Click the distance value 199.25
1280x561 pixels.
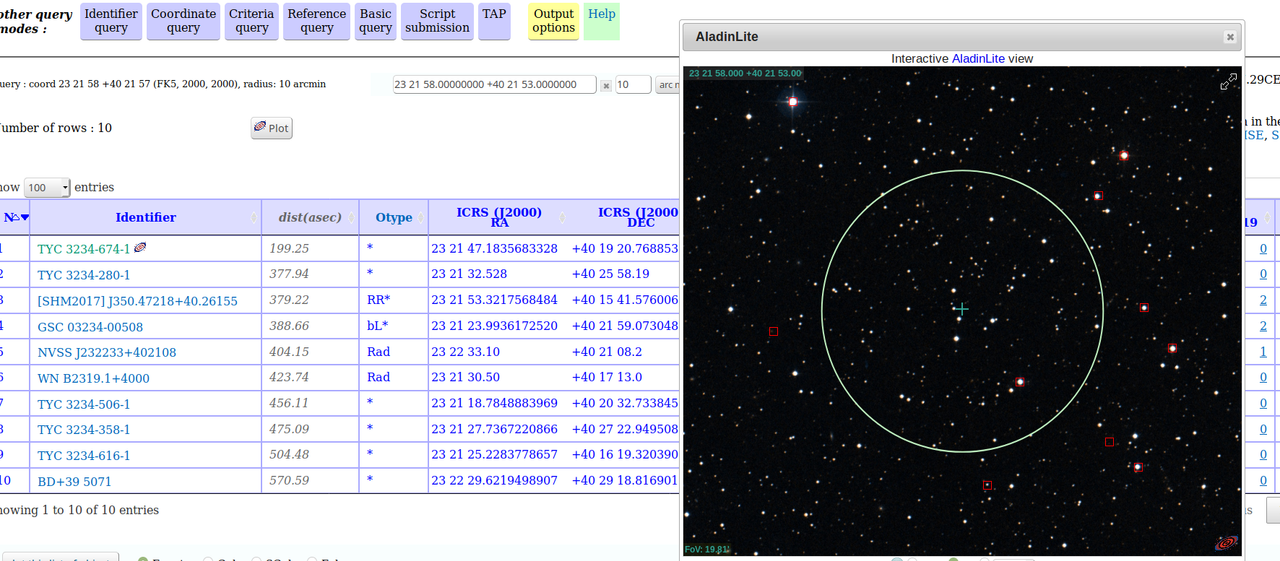click(x=289, y=248)
